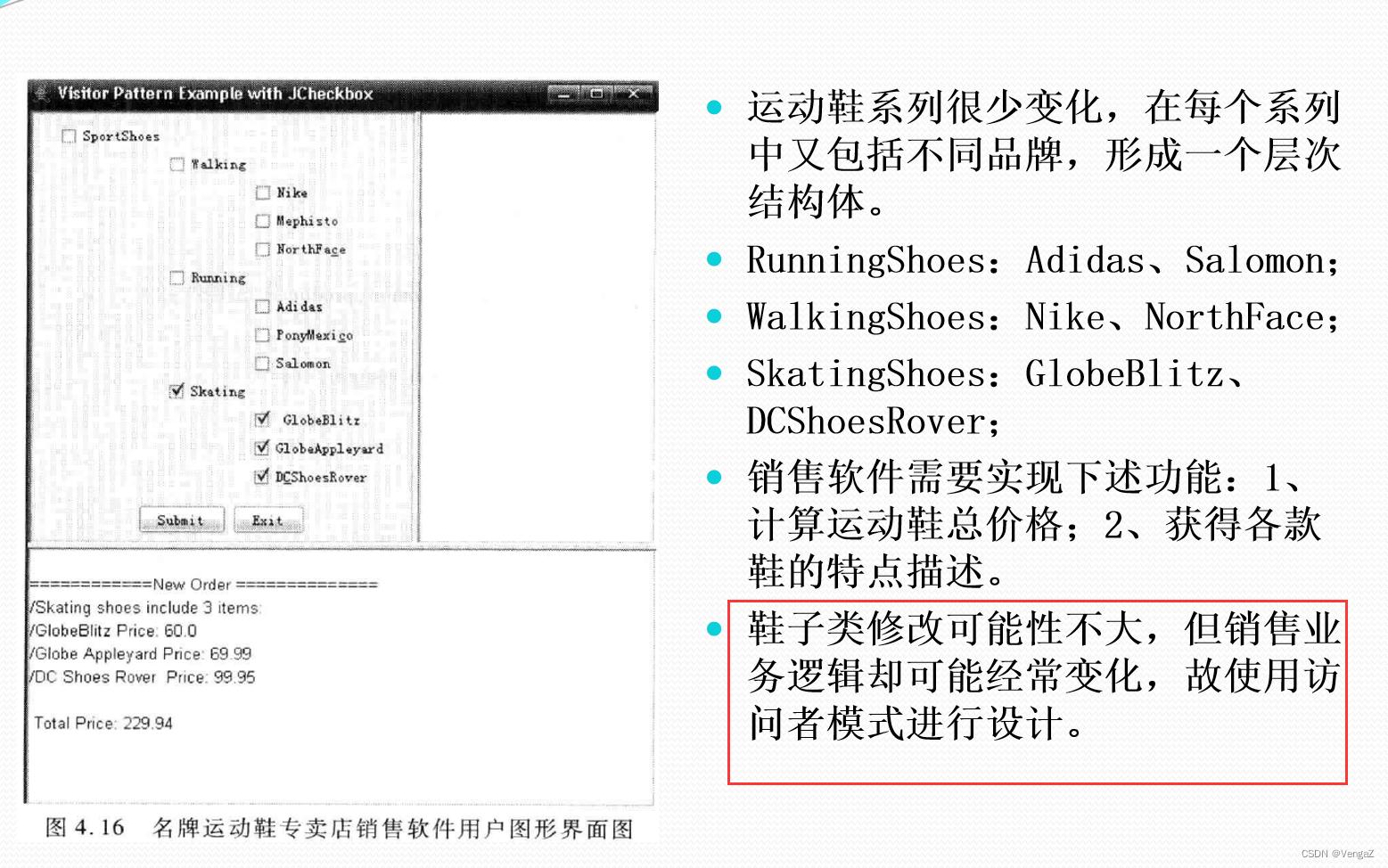Enable the PonyMexico checkbox

click(x=263, y=336)
